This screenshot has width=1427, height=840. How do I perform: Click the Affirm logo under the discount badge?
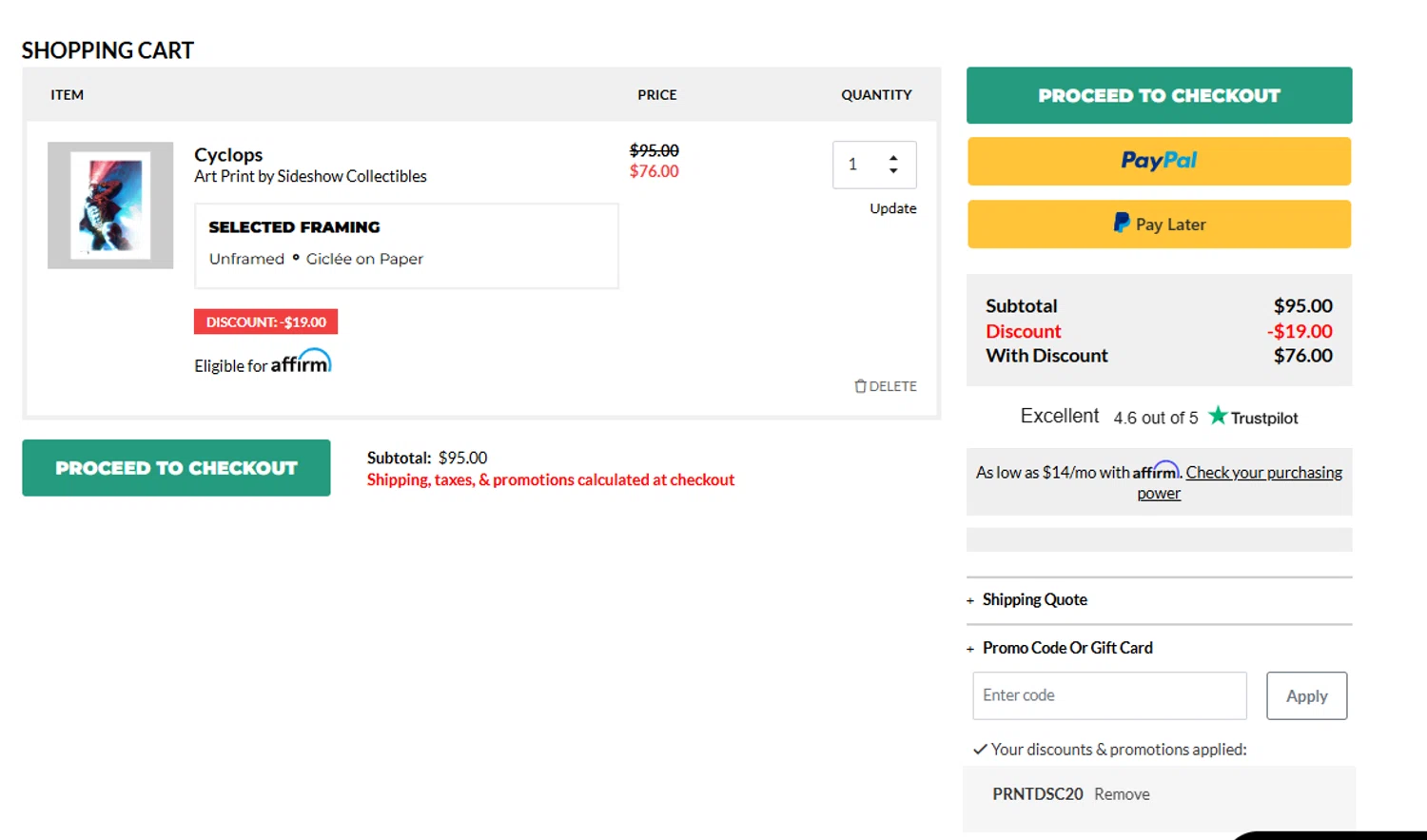[301, 362]
